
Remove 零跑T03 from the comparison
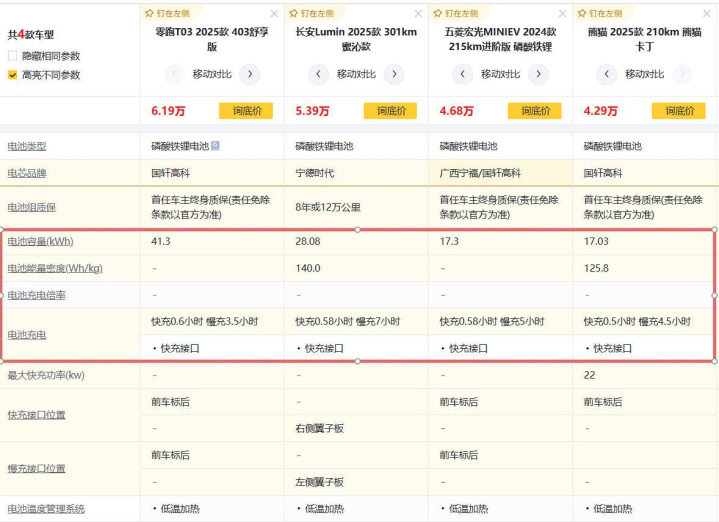coord(274,14)
